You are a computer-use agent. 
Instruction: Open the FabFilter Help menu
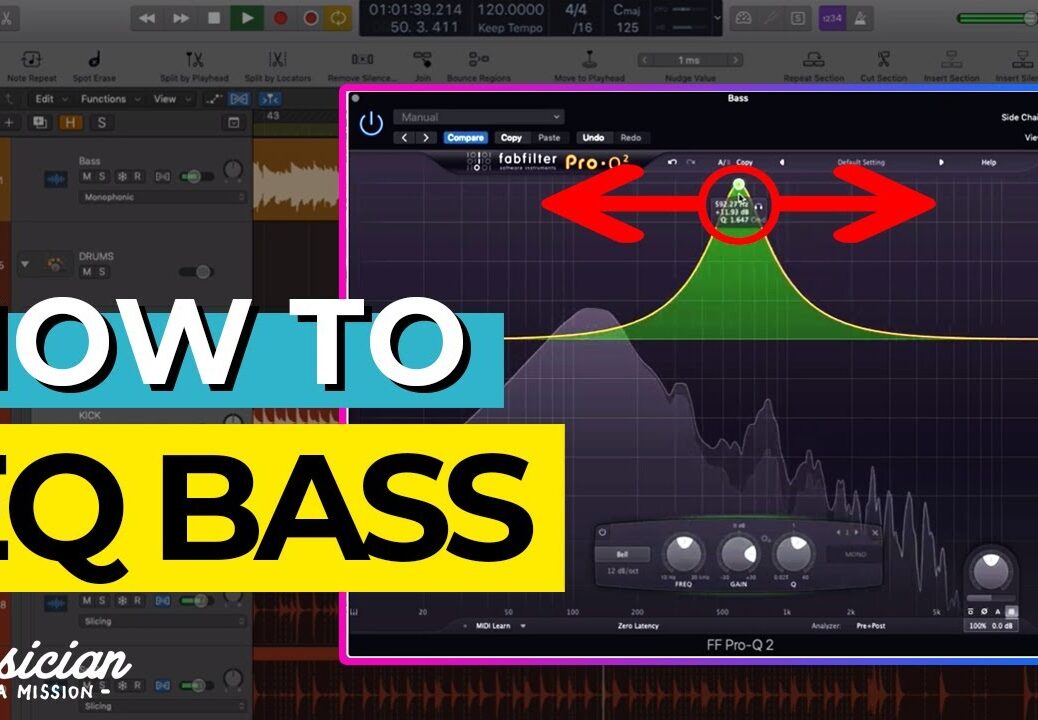click(x=988, y=162)
